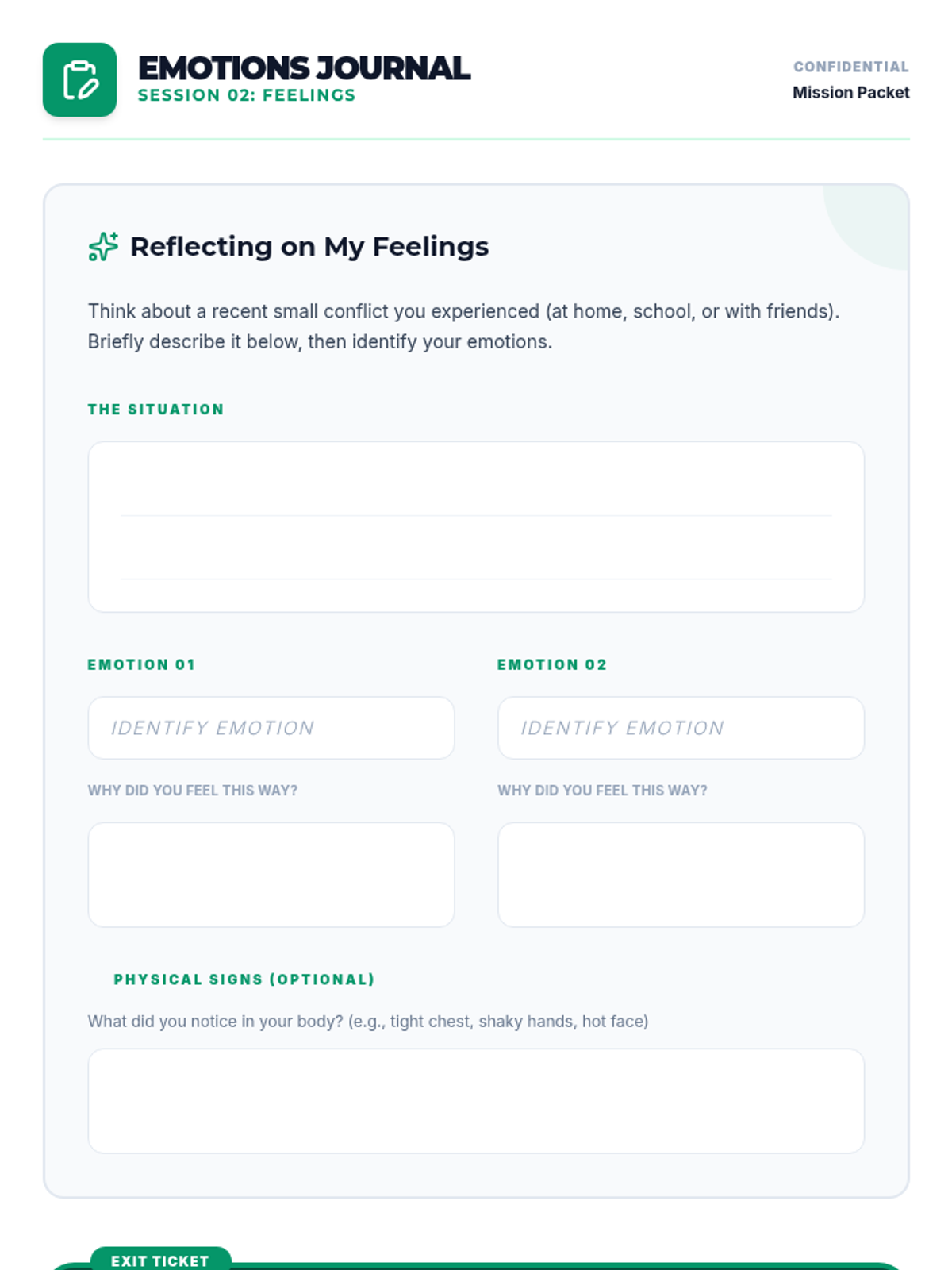Image resolution: width=952 pixels, height=1270 pixels.
Task: Focus the Emotion 02 Identify Emotion field
Action: tap(681, 728)
